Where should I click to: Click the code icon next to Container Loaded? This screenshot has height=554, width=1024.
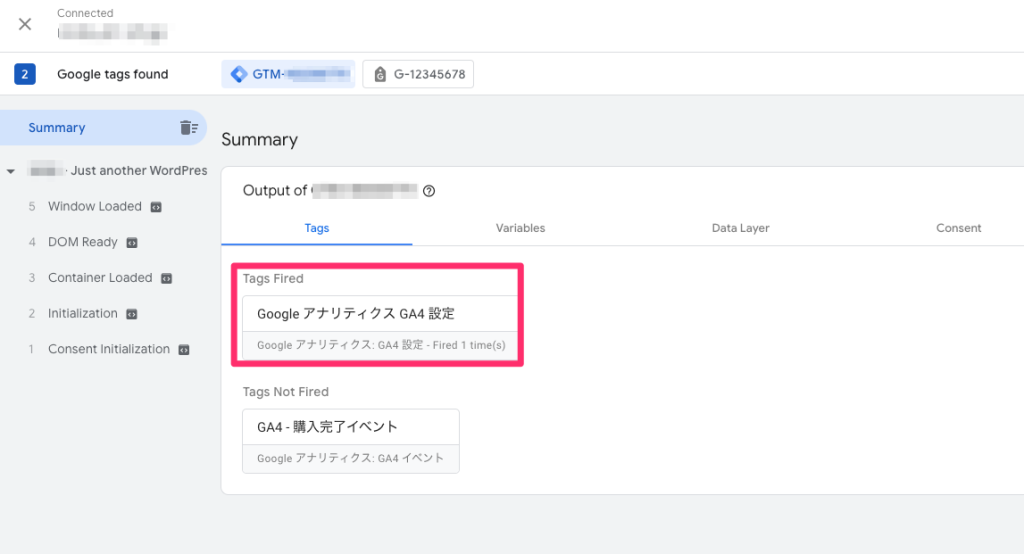tap(167, 278)
